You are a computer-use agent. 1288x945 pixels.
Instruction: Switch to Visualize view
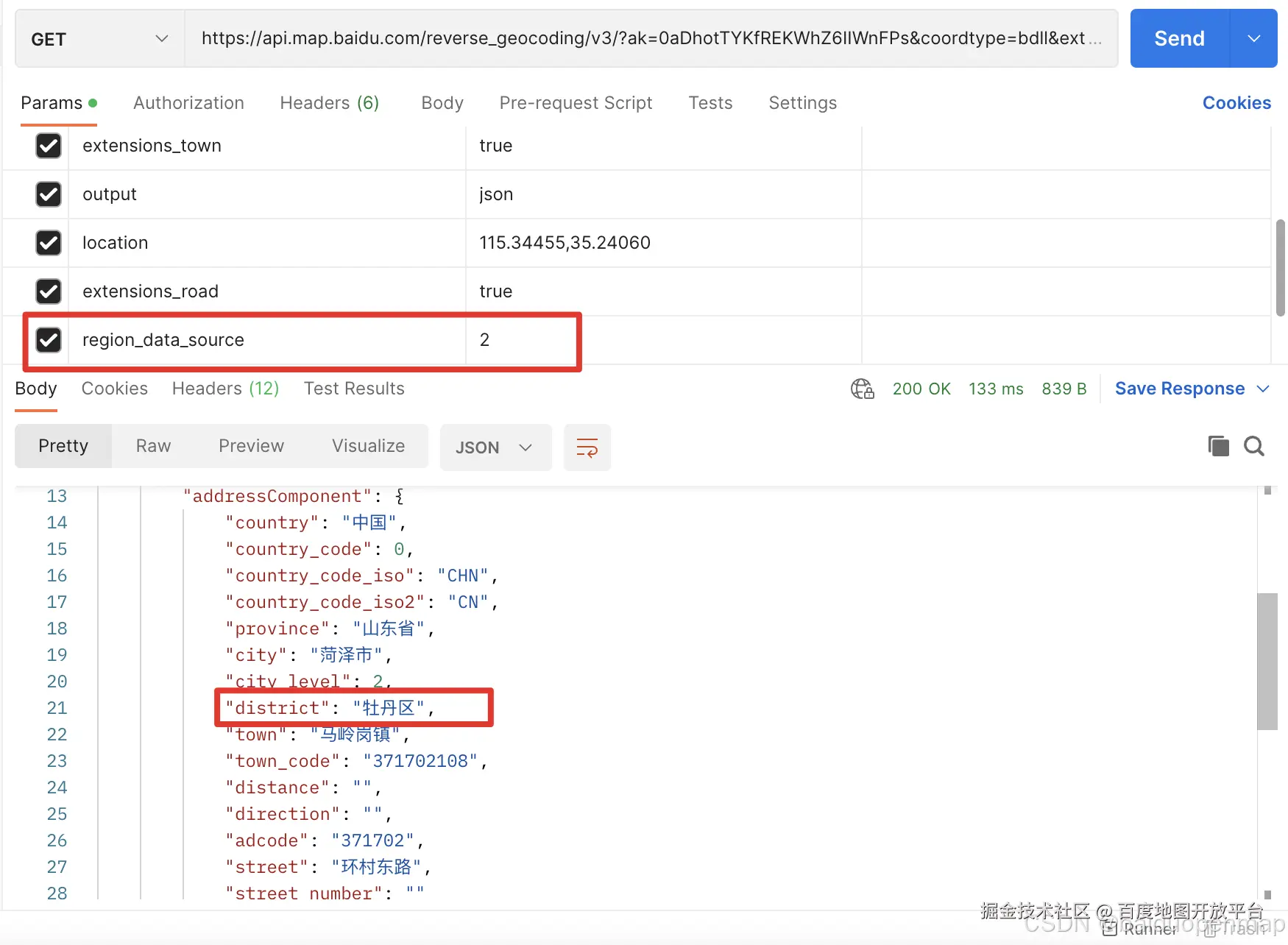pos(368,446)
